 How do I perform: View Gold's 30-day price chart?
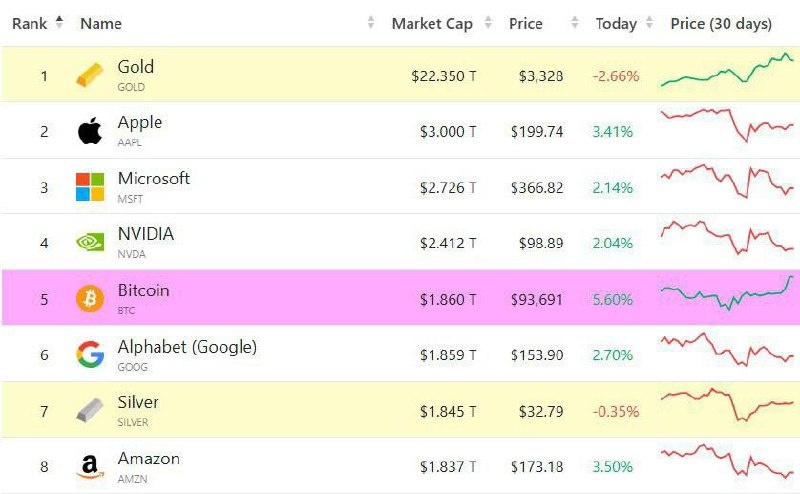[x=727, y=71]
